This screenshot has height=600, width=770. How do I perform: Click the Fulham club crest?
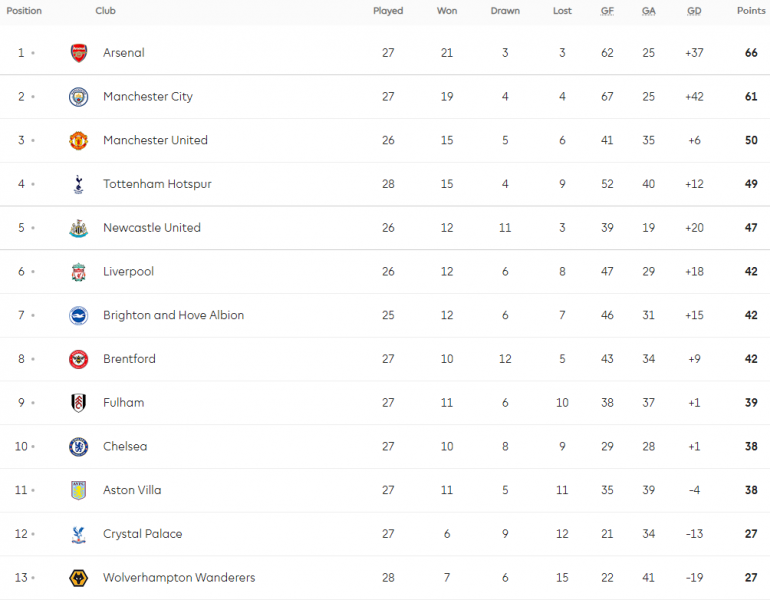[79, 403]
